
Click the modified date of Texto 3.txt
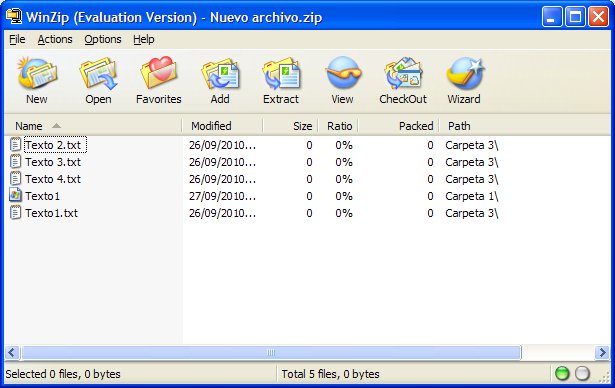coord(222,162)
